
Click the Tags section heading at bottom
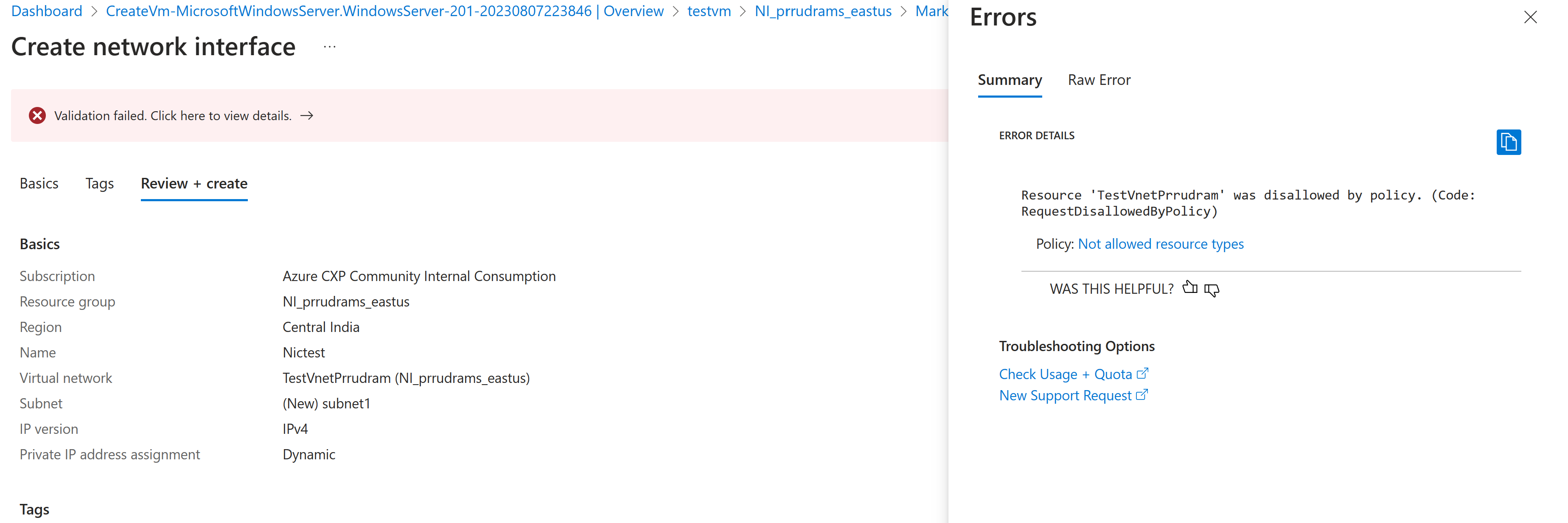point(34,509)
